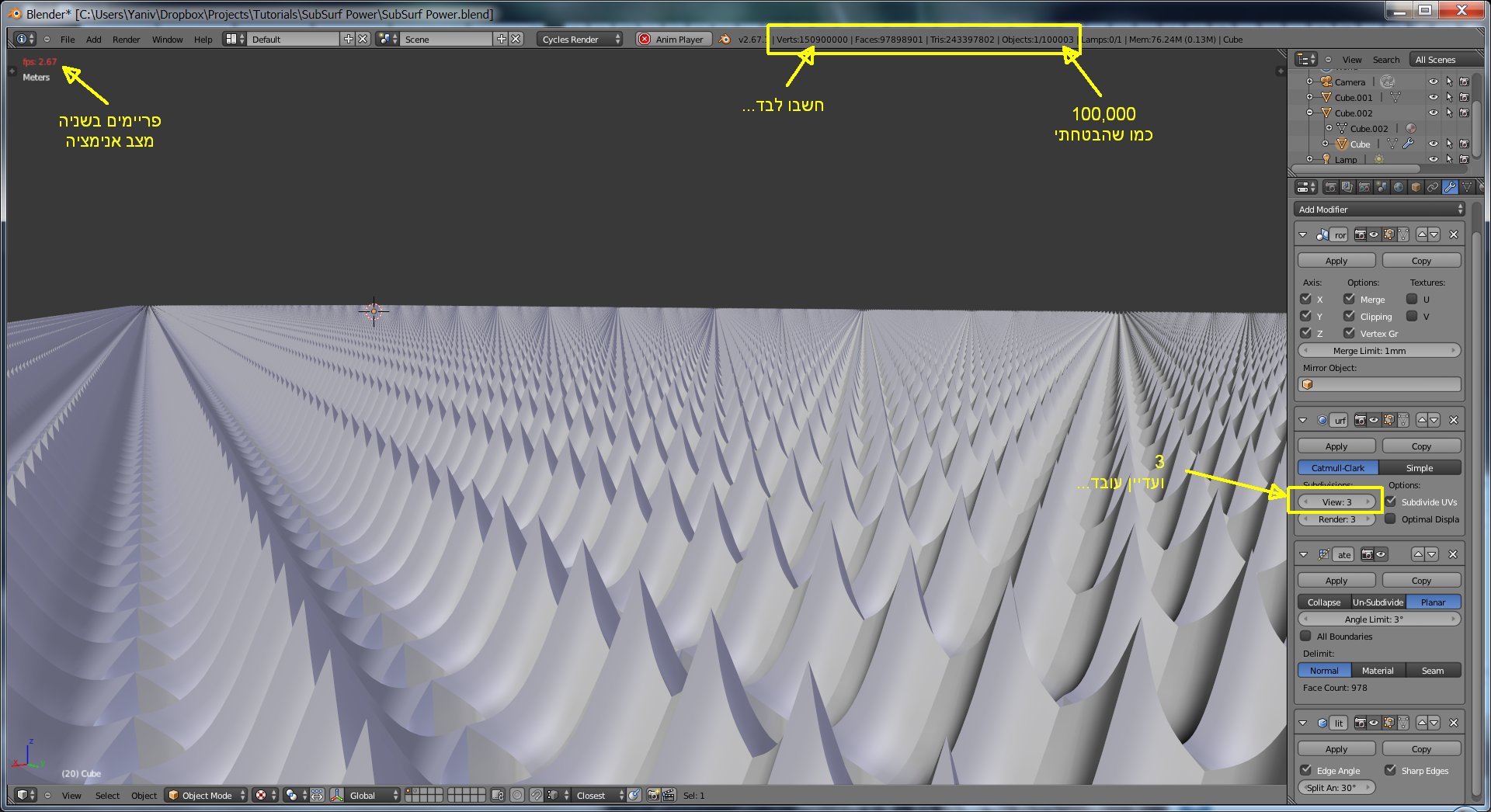Open the Scene properties tab
Image resolution: width=1491 pixels, height=812 pixels.
tap(1364, 187)
